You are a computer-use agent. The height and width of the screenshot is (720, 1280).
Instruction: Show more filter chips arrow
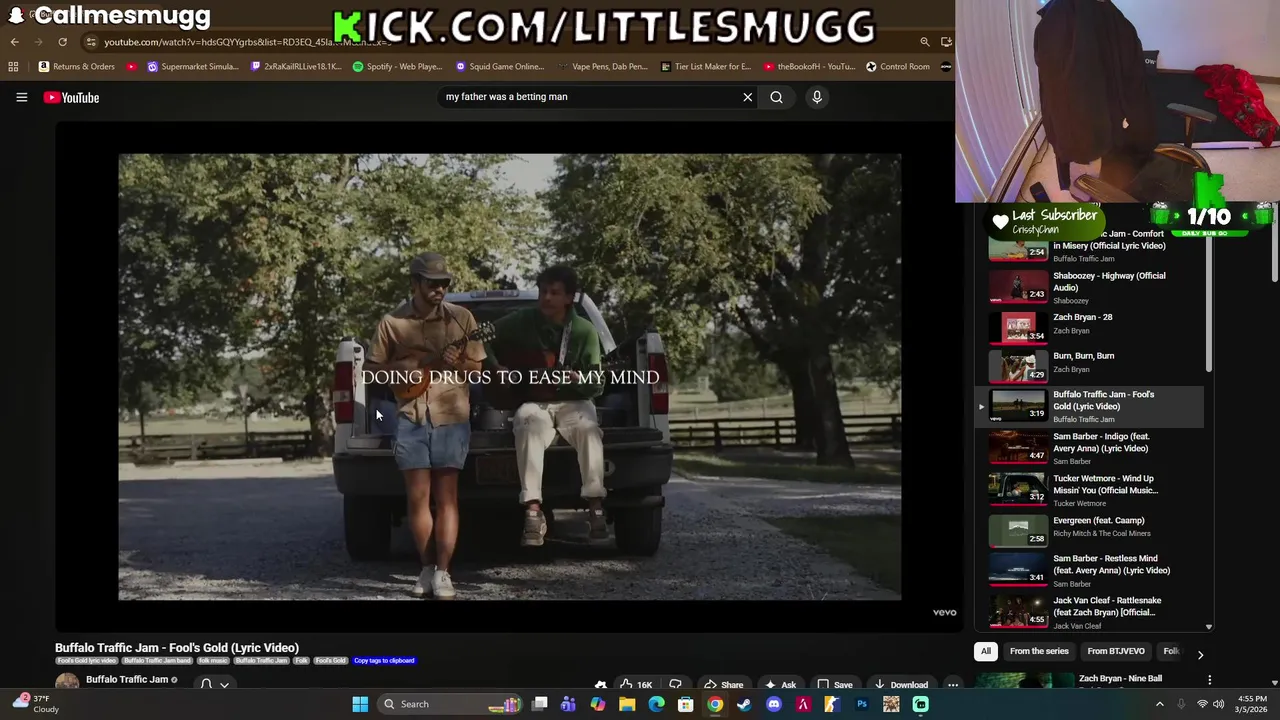tap(1200, 654)
